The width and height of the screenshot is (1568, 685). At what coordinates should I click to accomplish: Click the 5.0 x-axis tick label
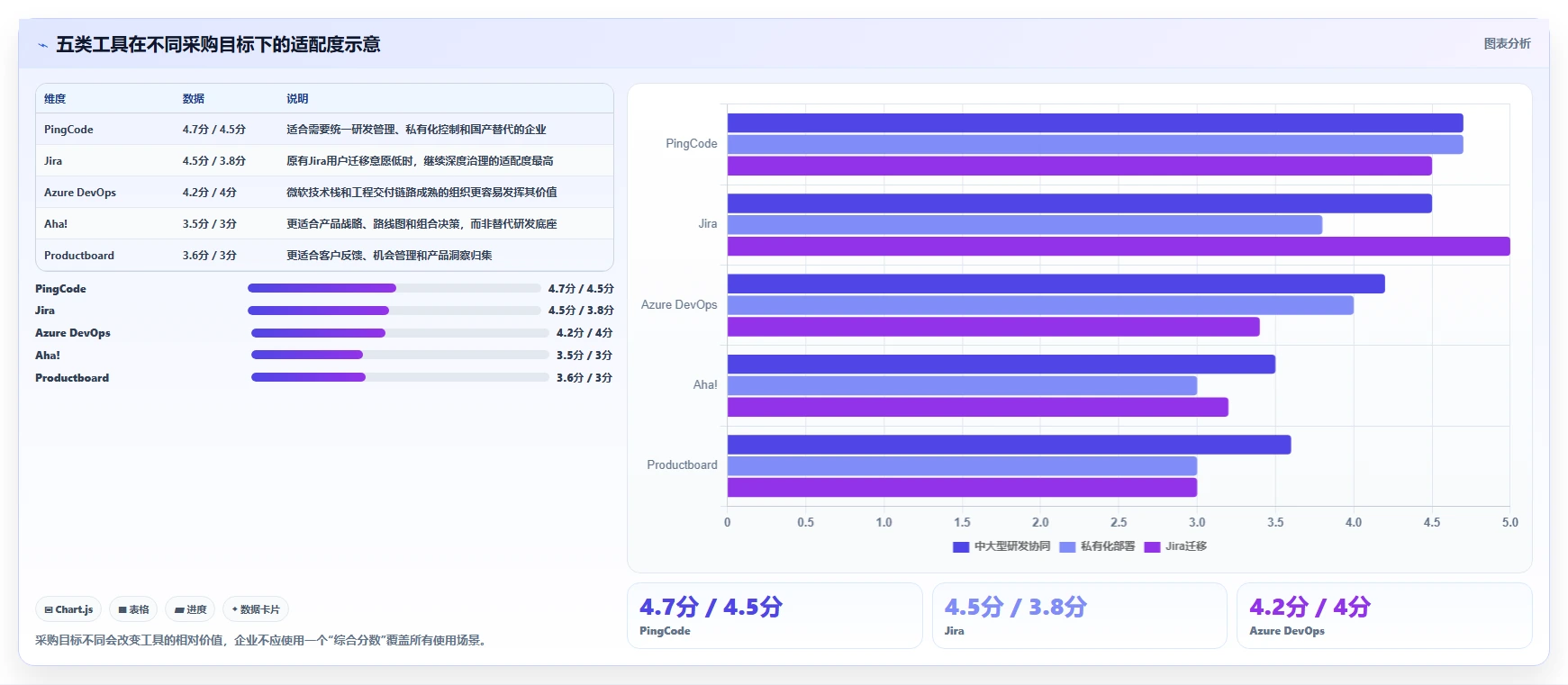coord(1510,522)
